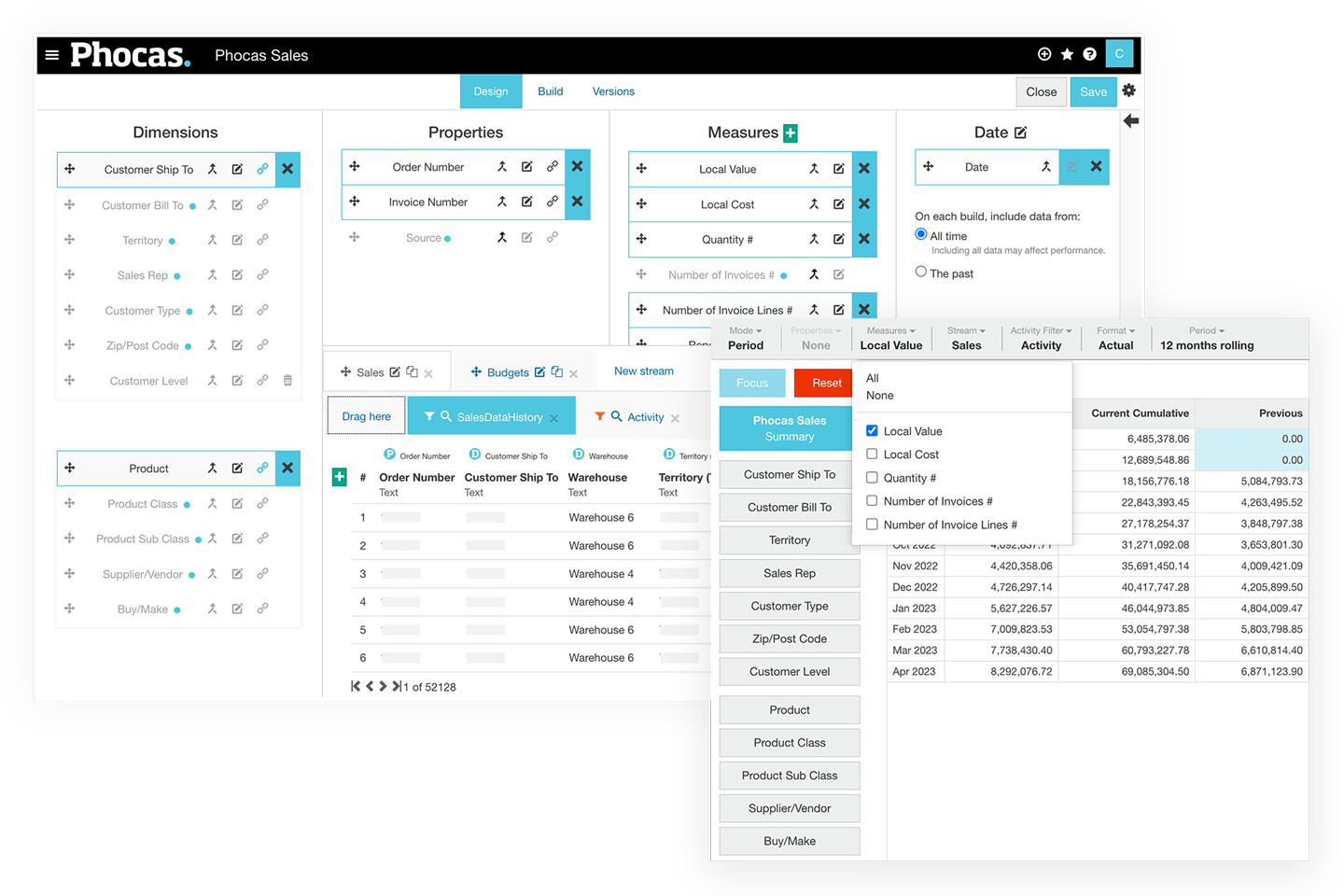Viewport: 1344px width, 896px height.
Task: Switch to the Budgets stream tab
Action: tap(509, 371)
